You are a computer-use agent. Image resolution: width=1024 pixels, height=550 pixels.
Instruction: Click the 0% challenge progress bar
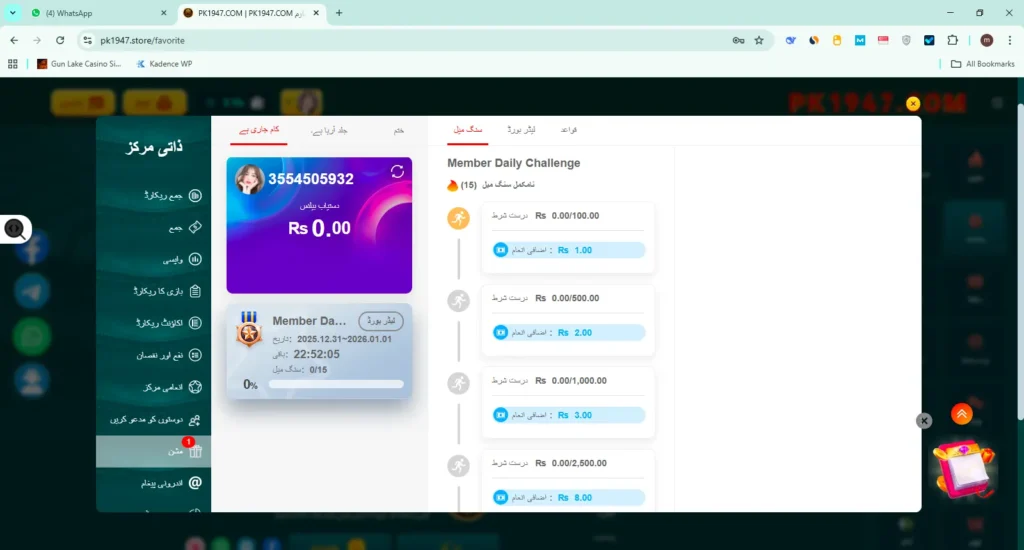pyautogui.click(x=336, y=384)
